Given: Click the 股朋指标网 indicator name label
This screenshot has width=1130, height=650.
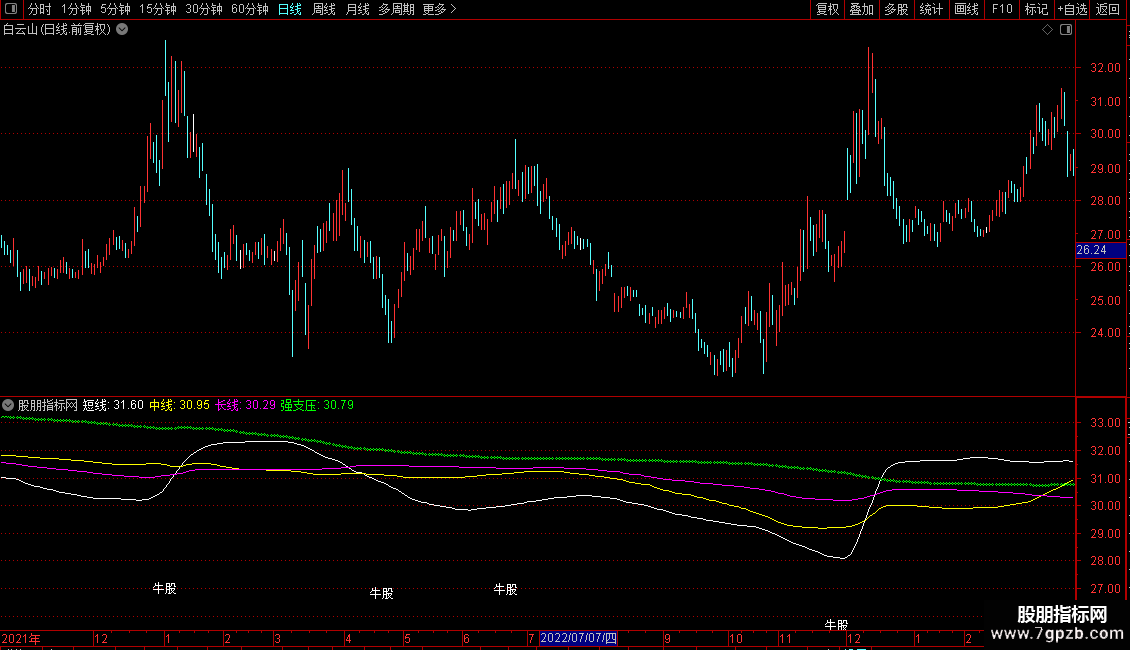Looking at the screenshot, I should click(48, 406).
